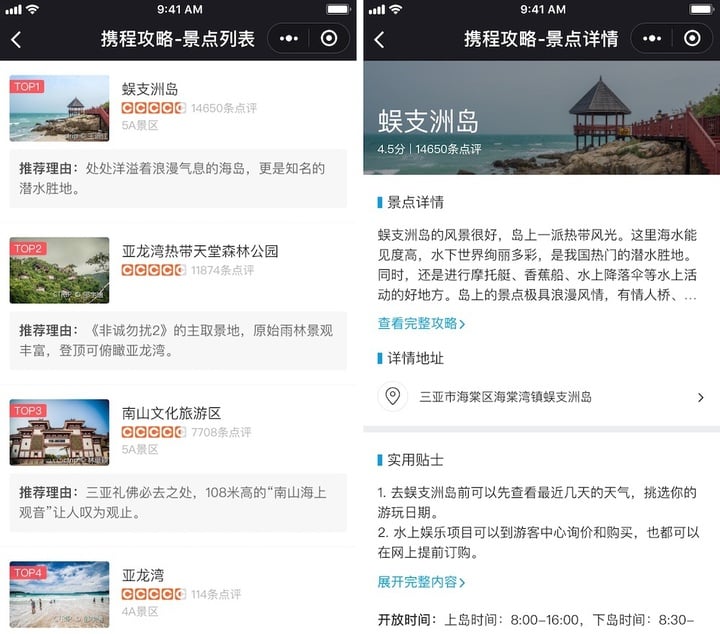The height and width of the screenshot is (634, 720).
Task: Open TOP3 南山文化旅游区 thumbnail
Action: click(60, 432)
